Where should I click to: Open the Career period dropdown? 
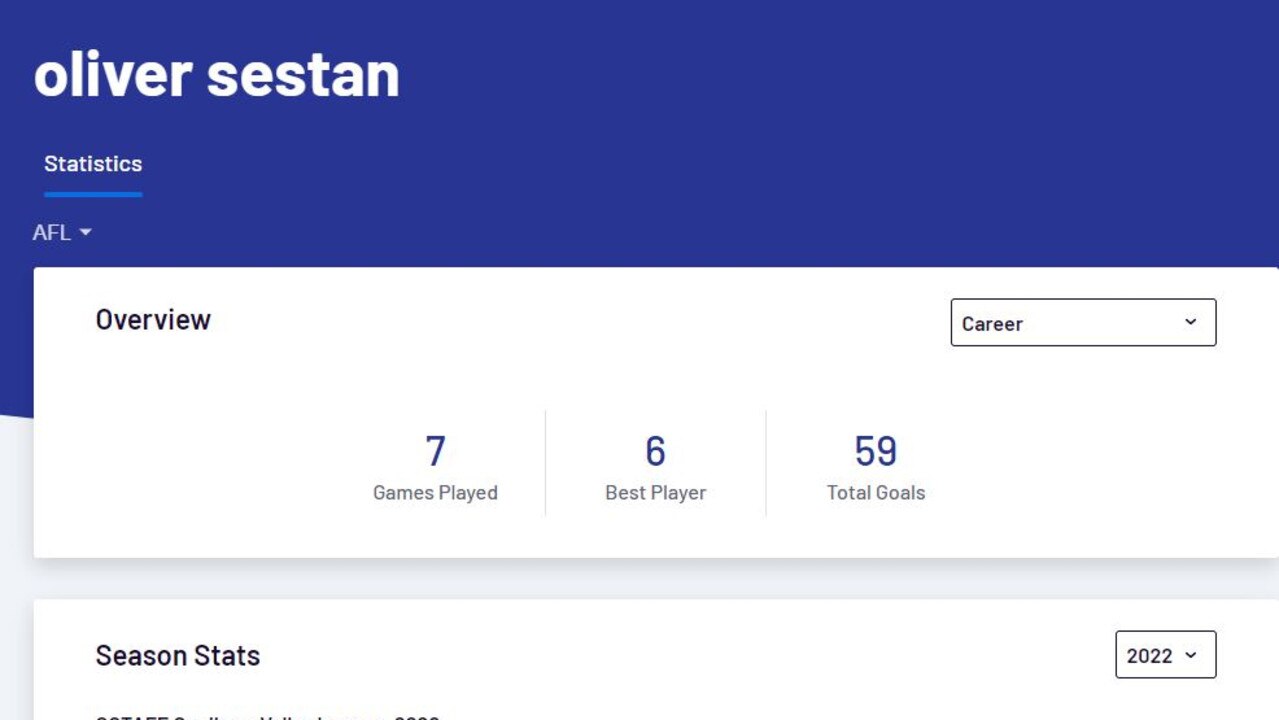1083,322
